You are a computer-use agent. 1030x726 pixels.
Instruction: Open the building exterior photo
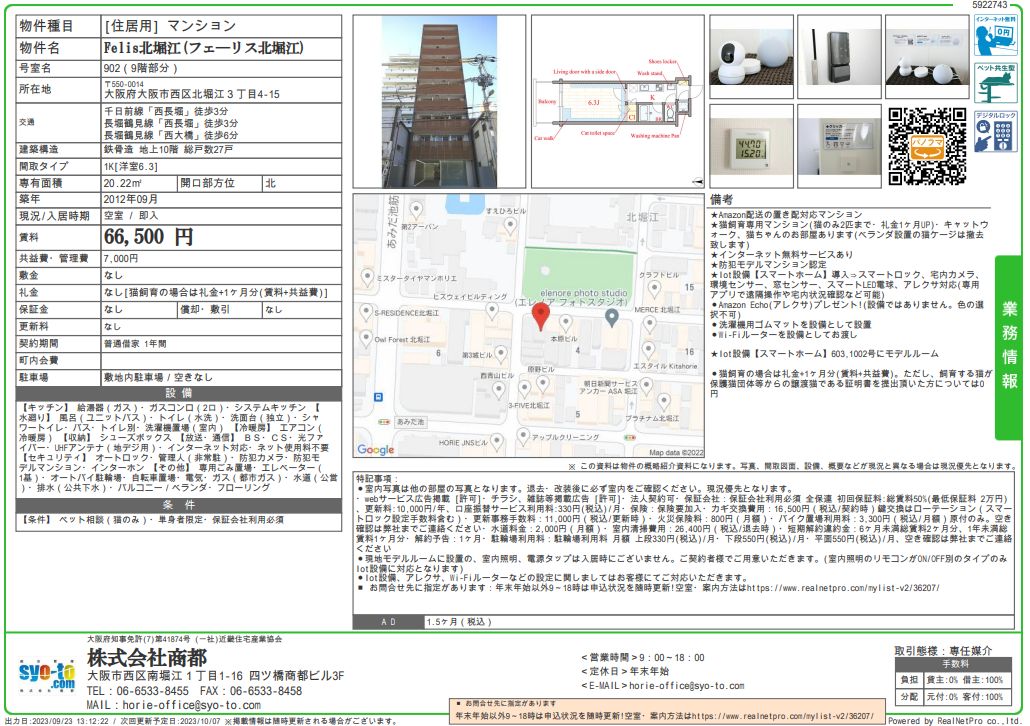coord(439,102)
